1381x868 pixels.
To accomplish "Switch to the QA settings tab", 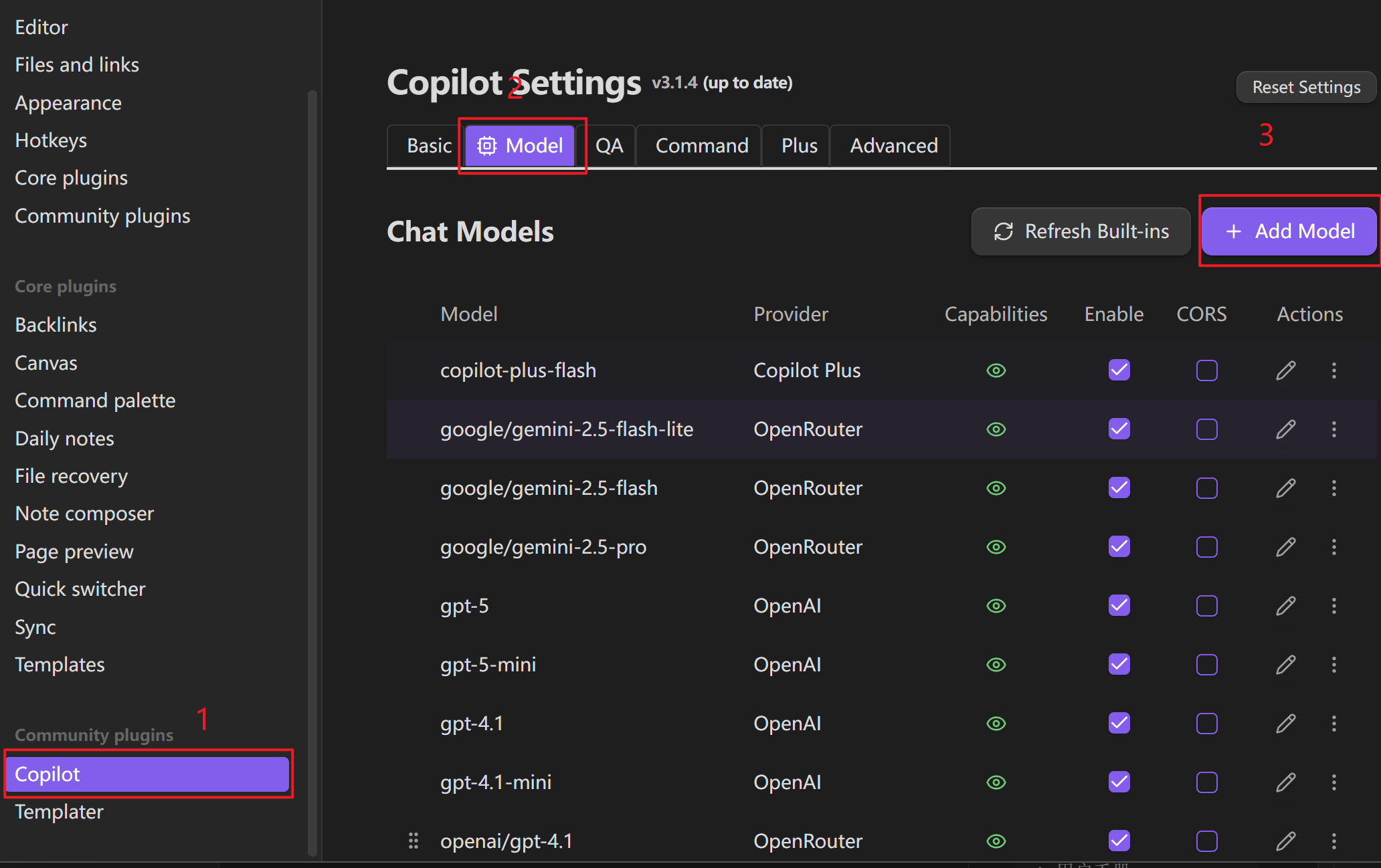I will click(609, 146).
